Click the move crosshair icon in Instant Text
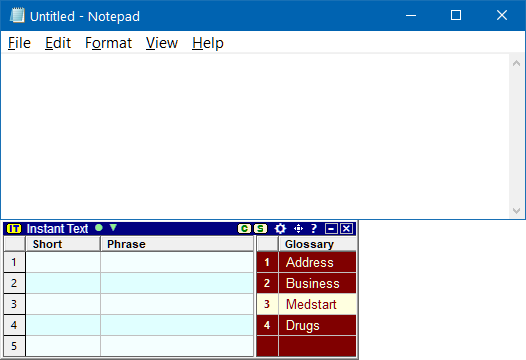The width and height of the screenshot is (526, 360). pyautogui.click(x=298, y=229)
